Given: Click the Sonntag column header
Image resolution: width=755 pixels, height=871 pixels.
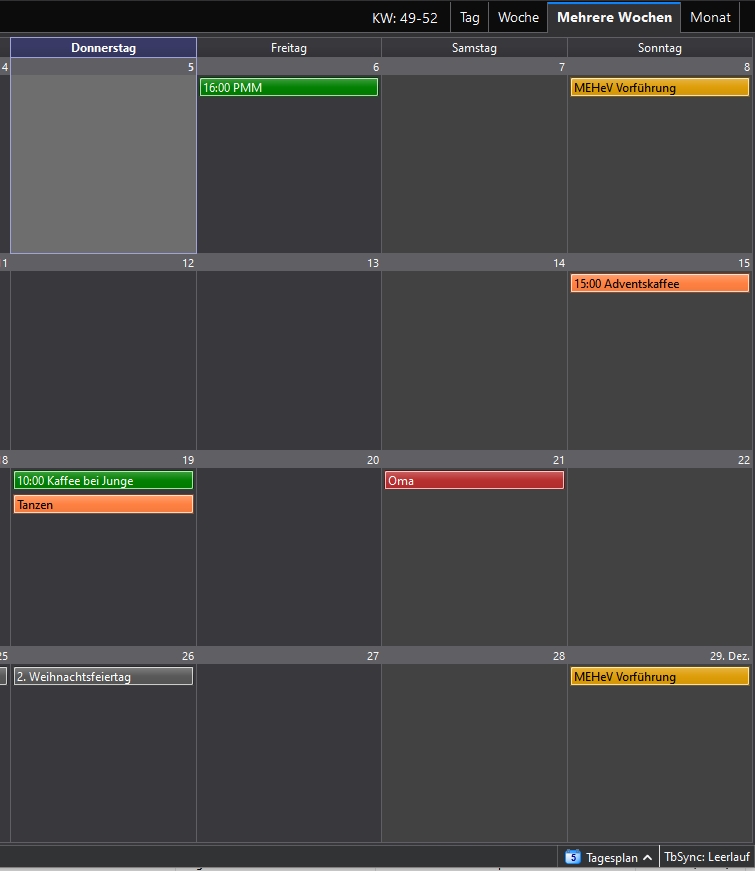Looking at the screenshot, I should pyautogui.click(x=659, y=48).
